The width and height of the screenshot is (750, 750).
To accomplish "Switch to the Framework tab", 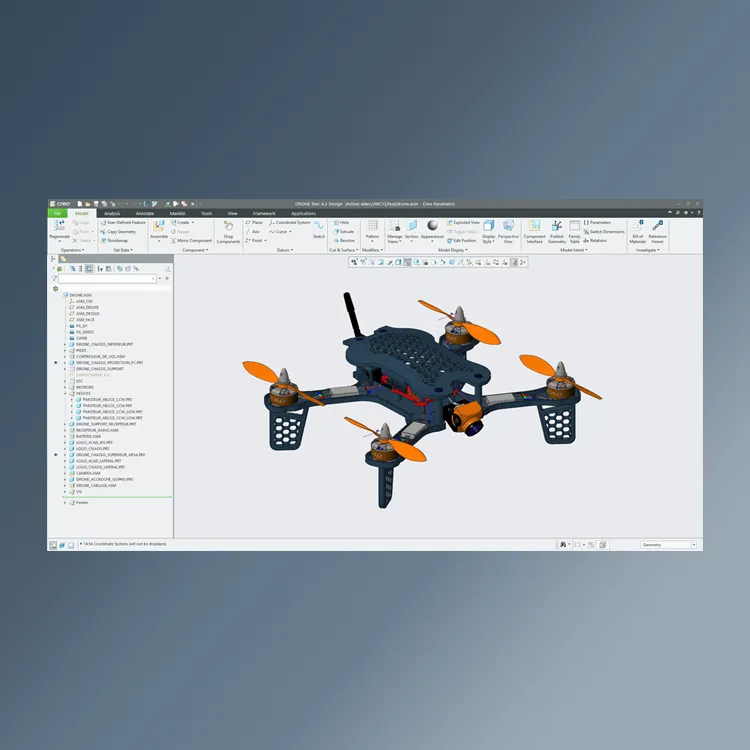I will (264, 213).
